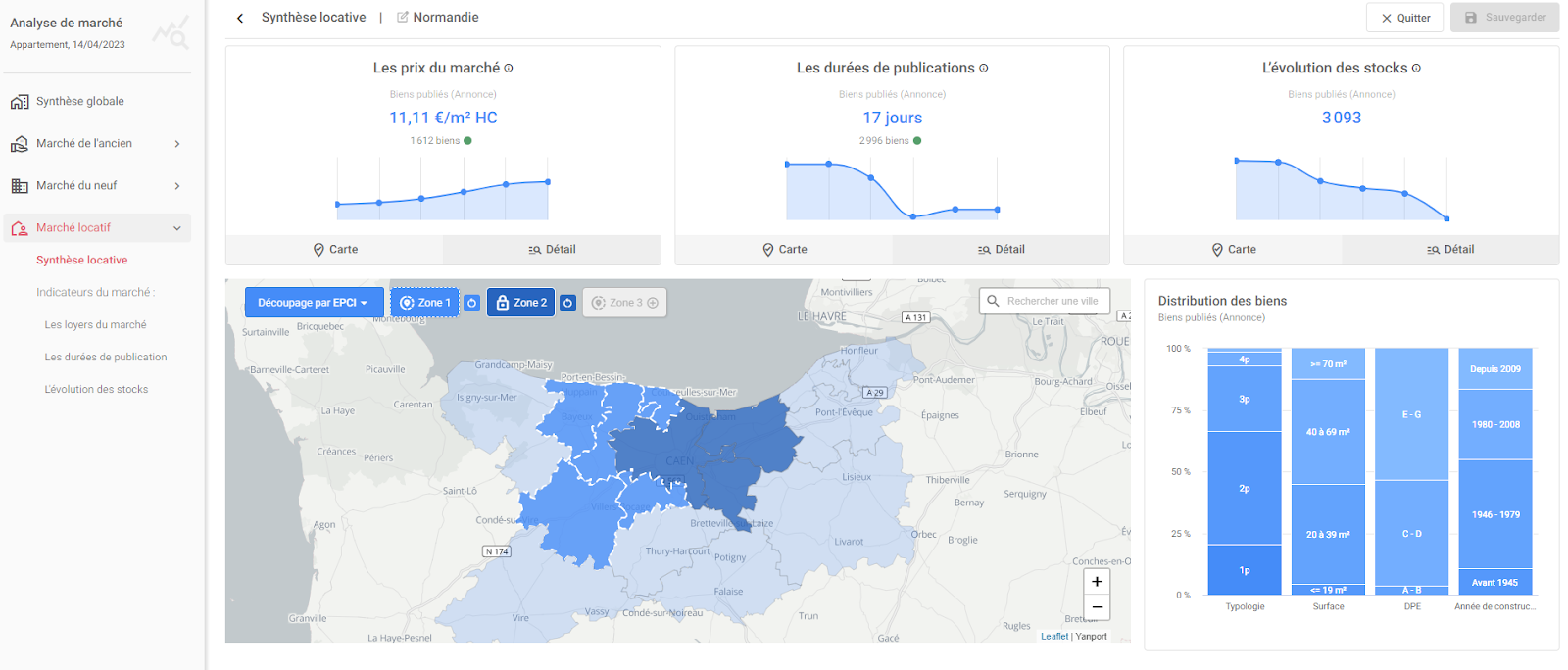The width and height of the screenshot is (1568, 670).
Task: Click the Quitter button
Action: pyautogui.click(x=1404, y=18)
